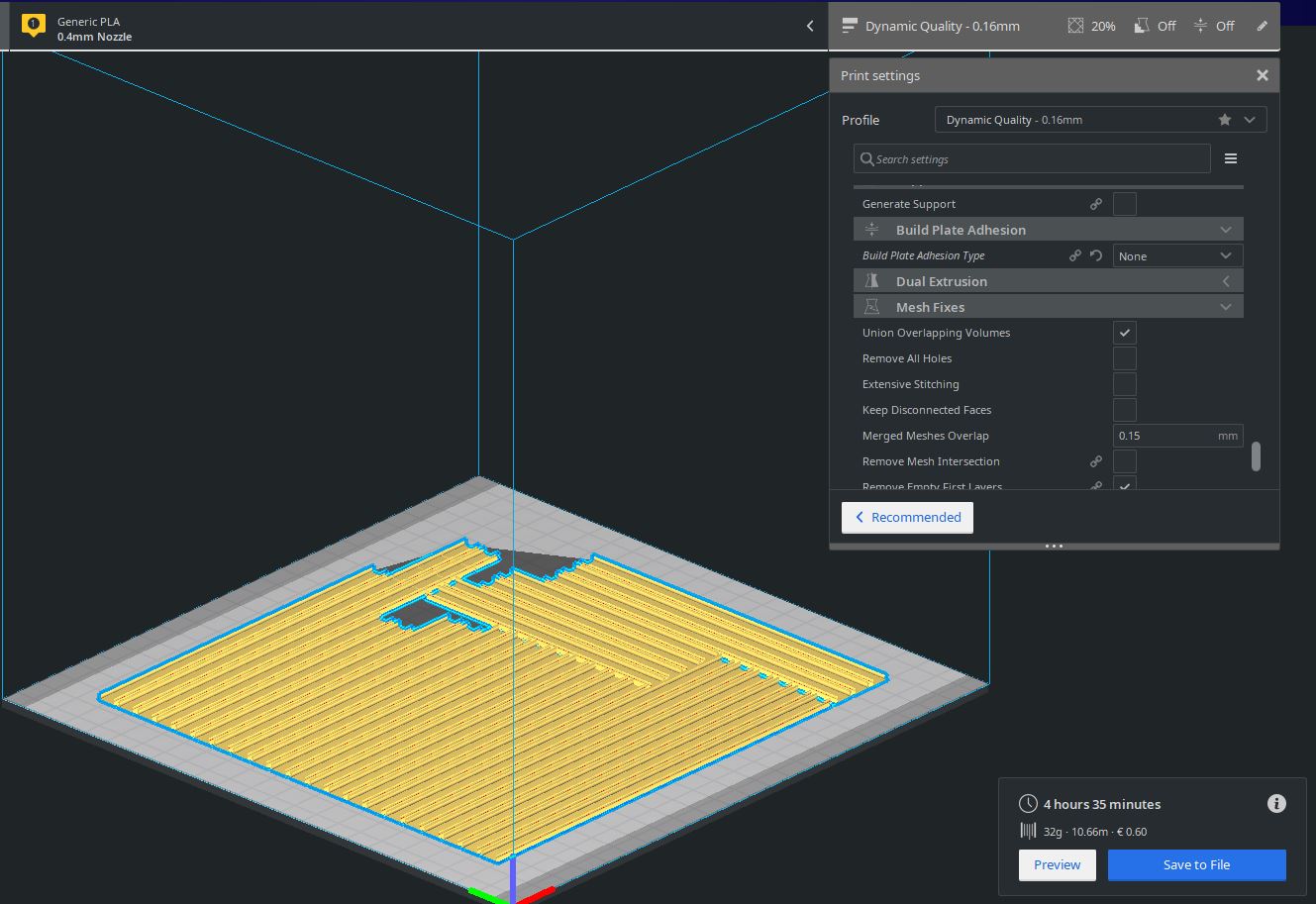Click the filament icon beside 32g
1316x904 pixels.
click(1029, 832)
